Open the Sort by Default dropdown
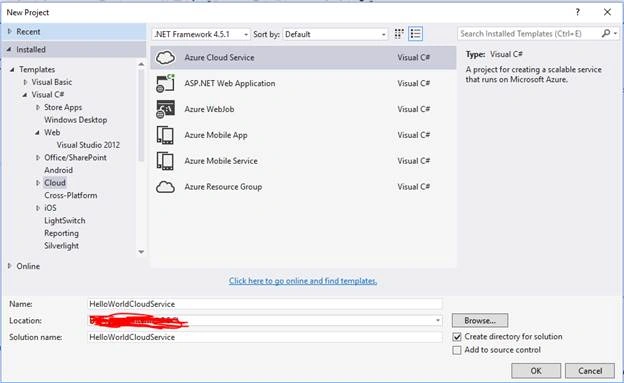Screen dimensions: 624x383 pyautogui.click(x=335, y=34)
